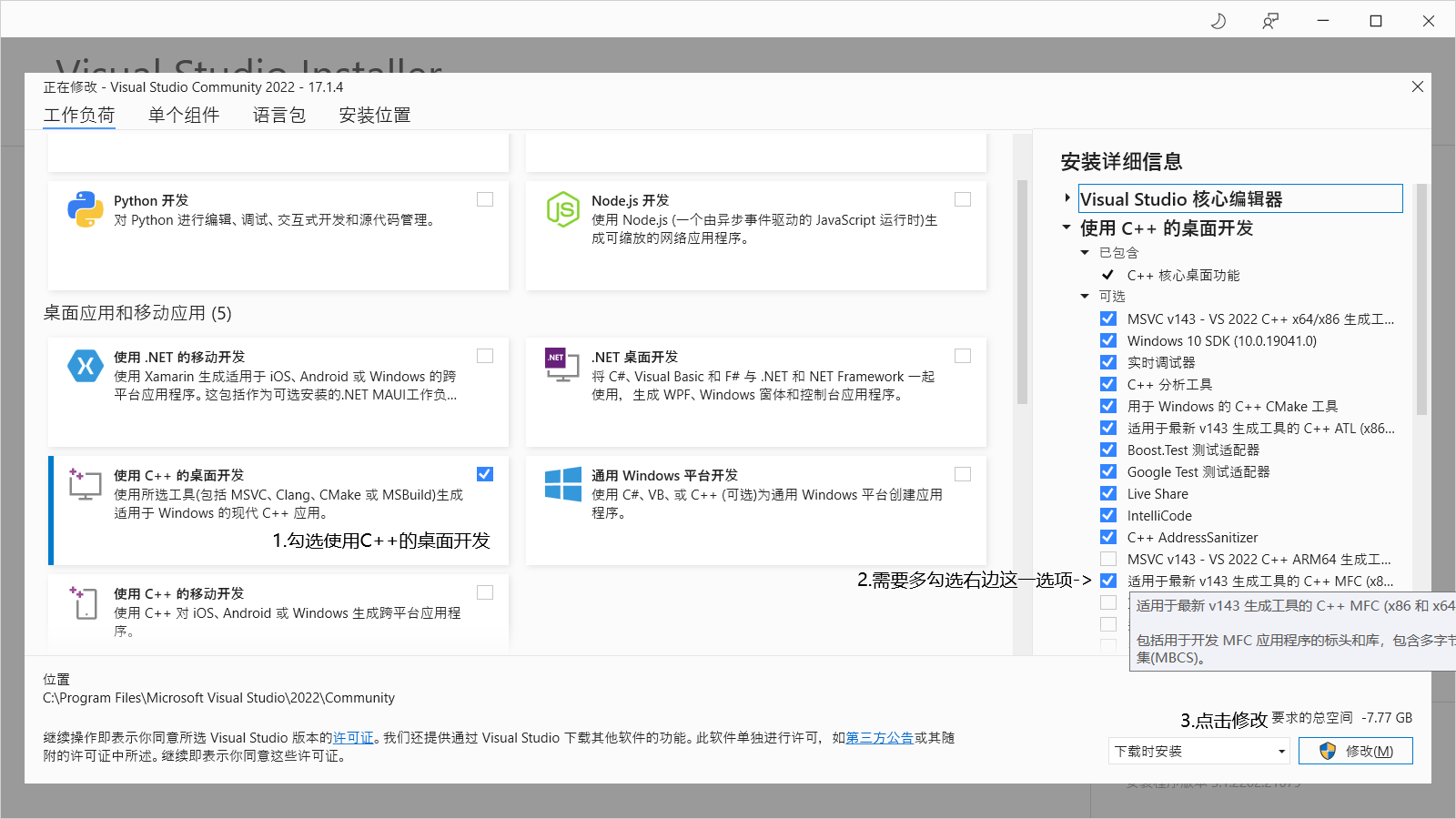Click the 修改(M) button
Image resolution: width=1456 pixels, height=819 pixels.
coord(1356,751)
